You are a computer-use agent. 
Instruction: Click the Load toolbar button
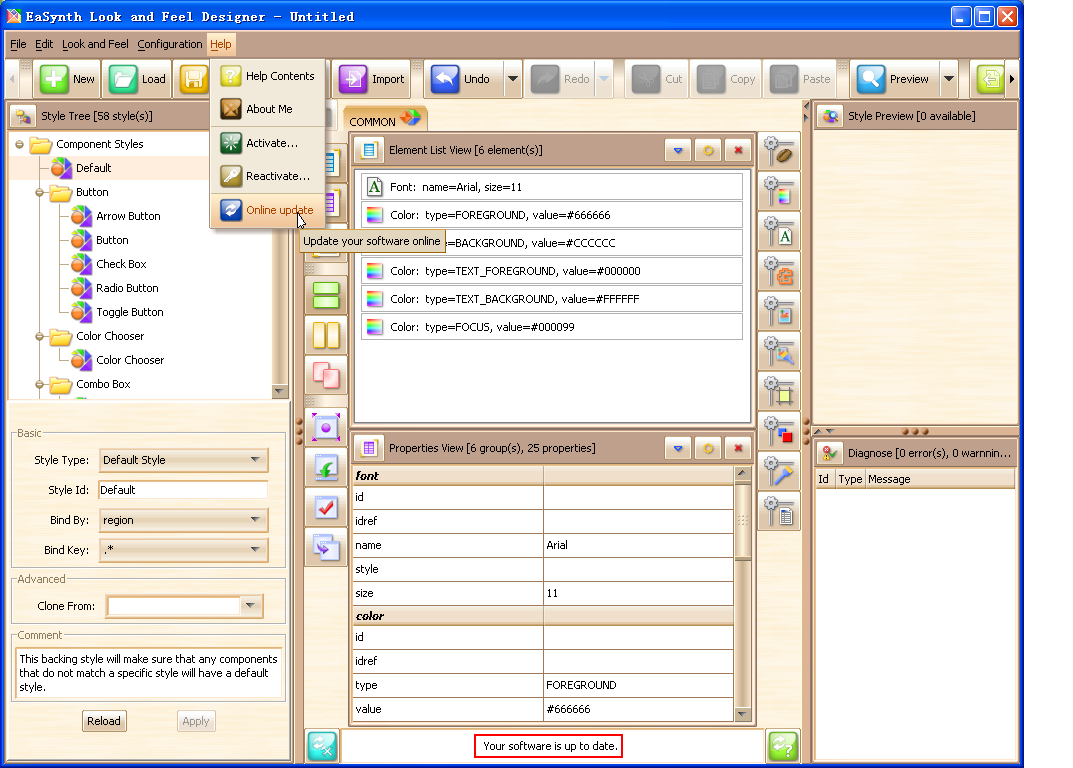[138, 79]
